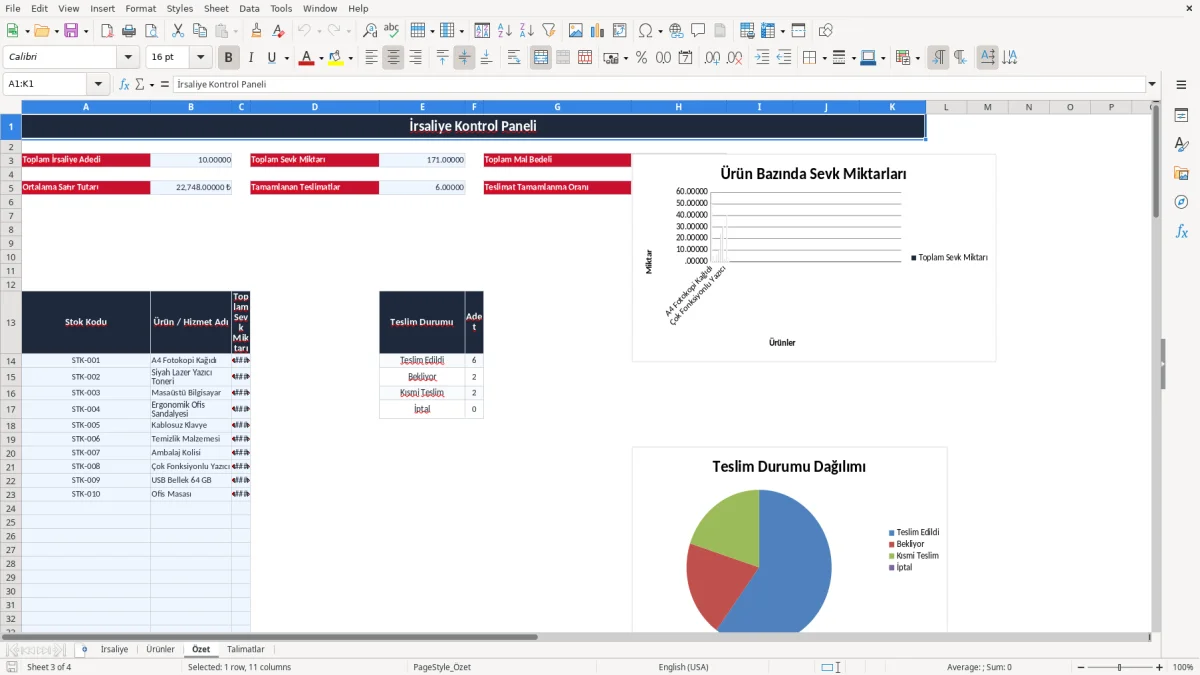The width and height of the screenshot is (1200, 675).
Task: Insert special character omega icon
Action: coord(645,31)
